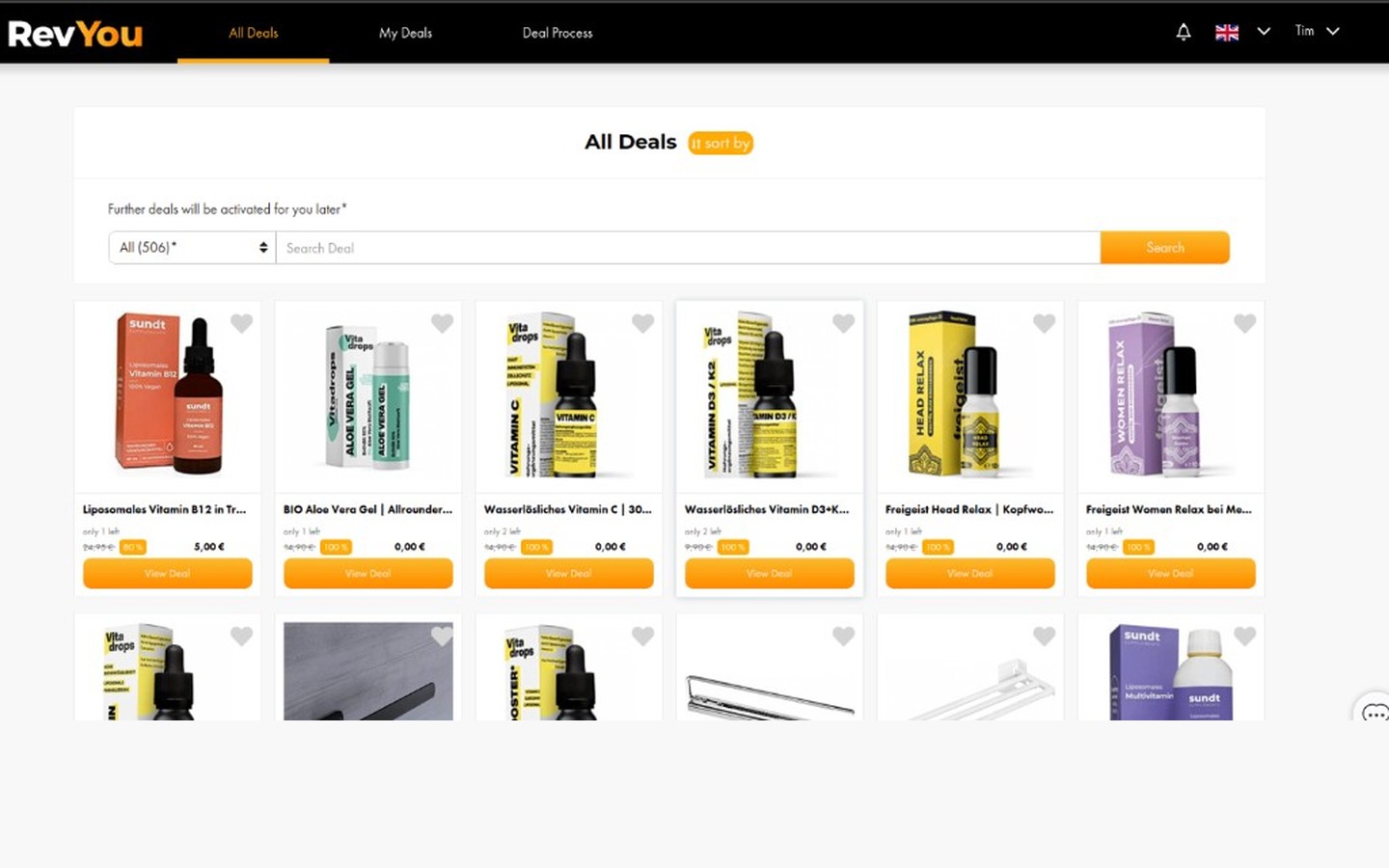Image resolution: width=1389 pixels, height=868 pixels.
Task: Favorite the Freigeist Head Relax heart
Action: click(x=1045, y=323)
